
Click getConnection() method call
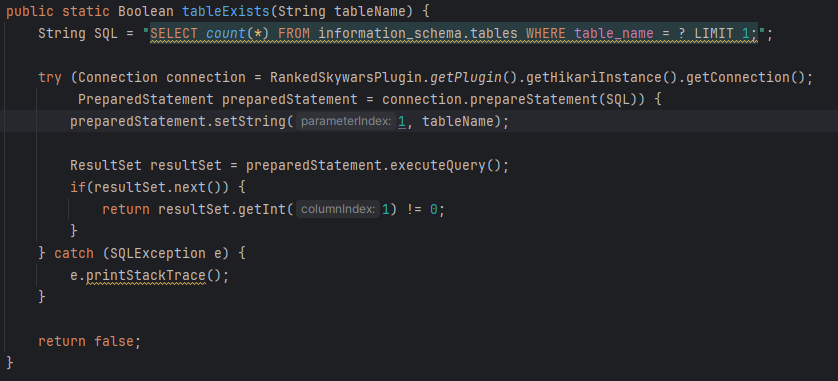[x=746, y=77]
